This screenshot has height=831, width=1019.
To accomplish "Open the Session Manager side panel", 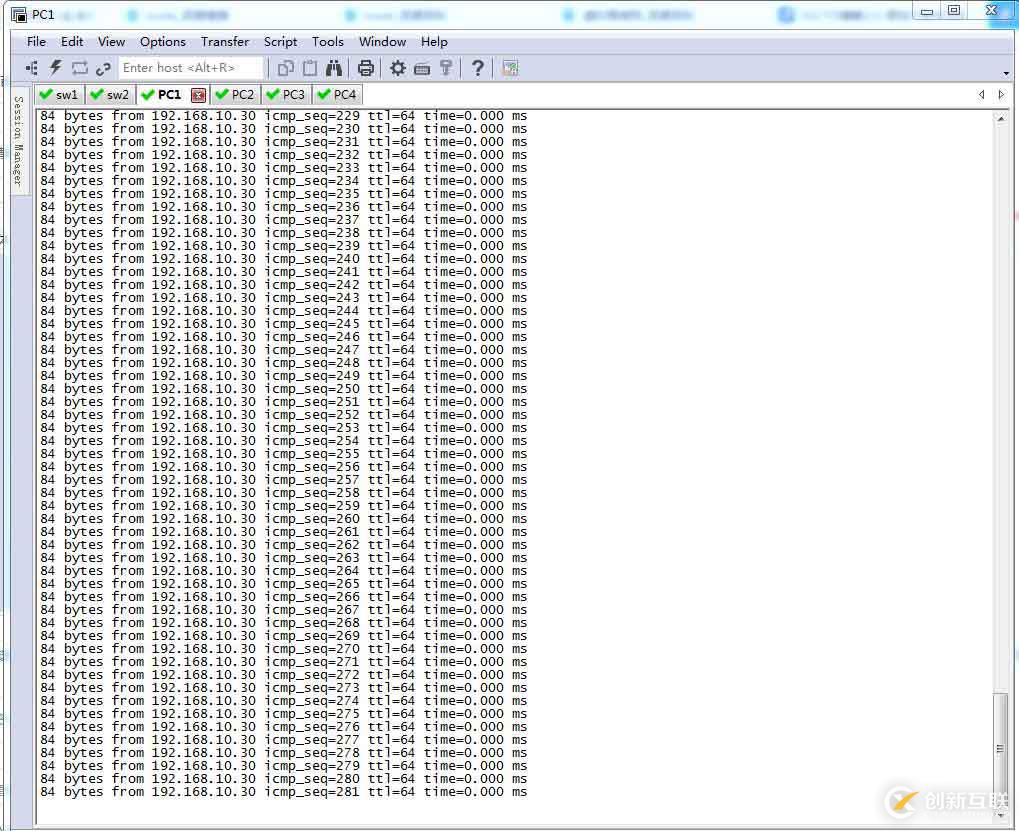I will tap(18, 142).
